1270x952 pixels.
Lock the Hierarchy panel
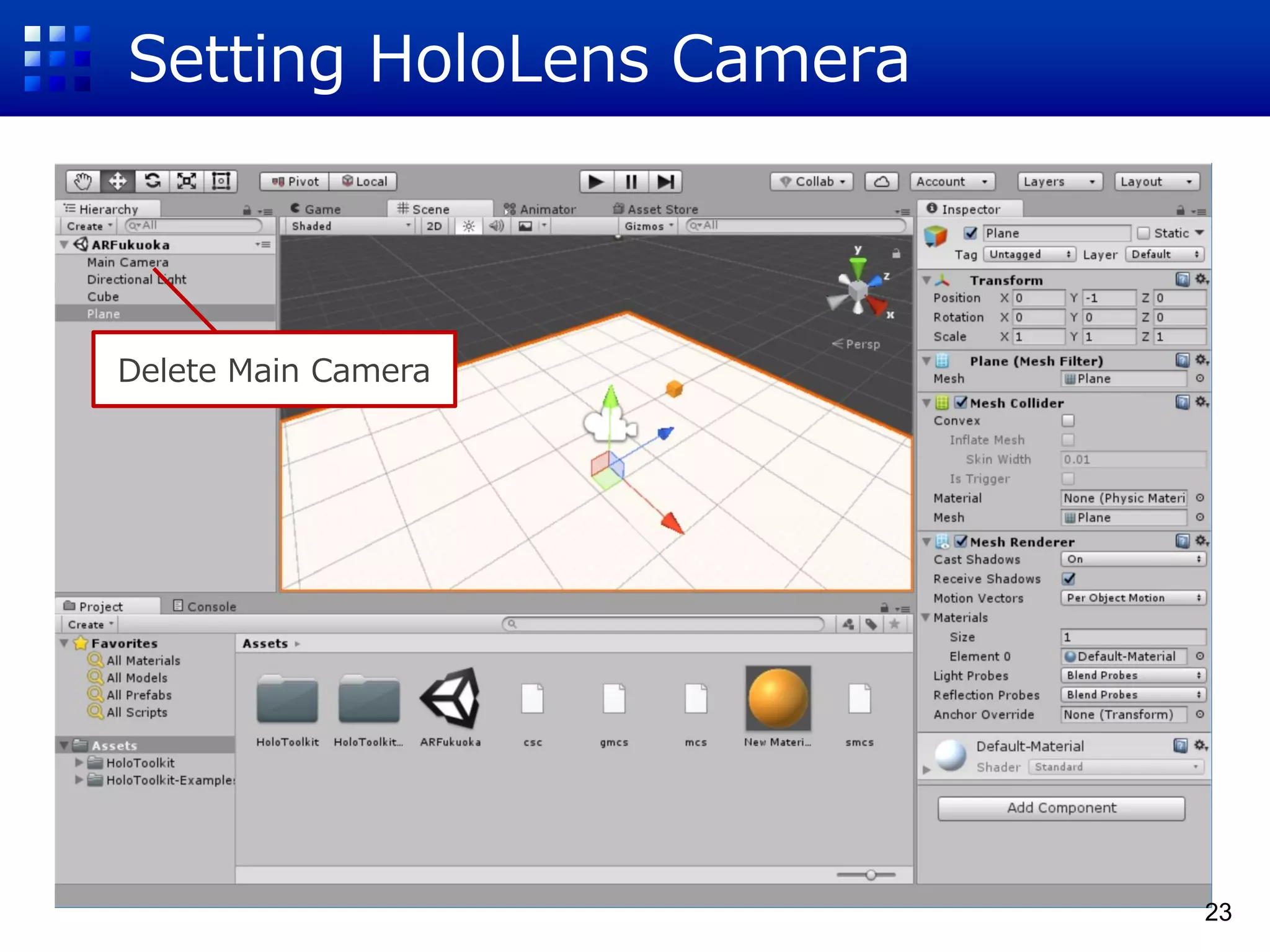pyautogui.click(x=247, y=211)
